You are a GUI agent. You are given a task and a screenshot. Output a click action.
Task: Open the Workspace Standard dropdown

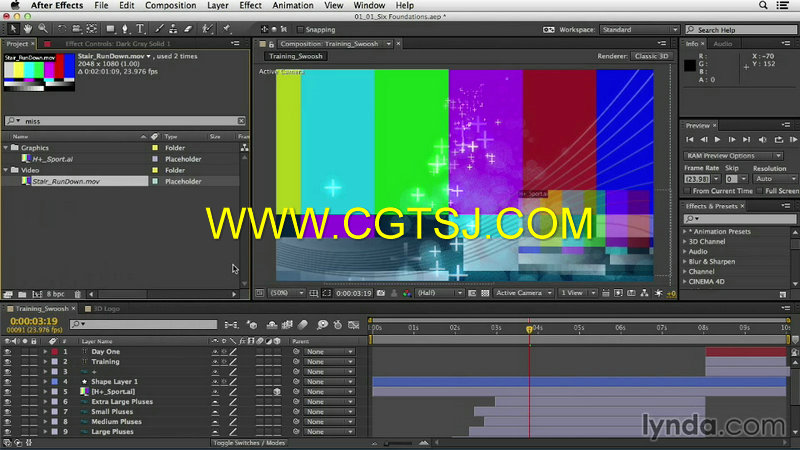(x=639, y=30)
